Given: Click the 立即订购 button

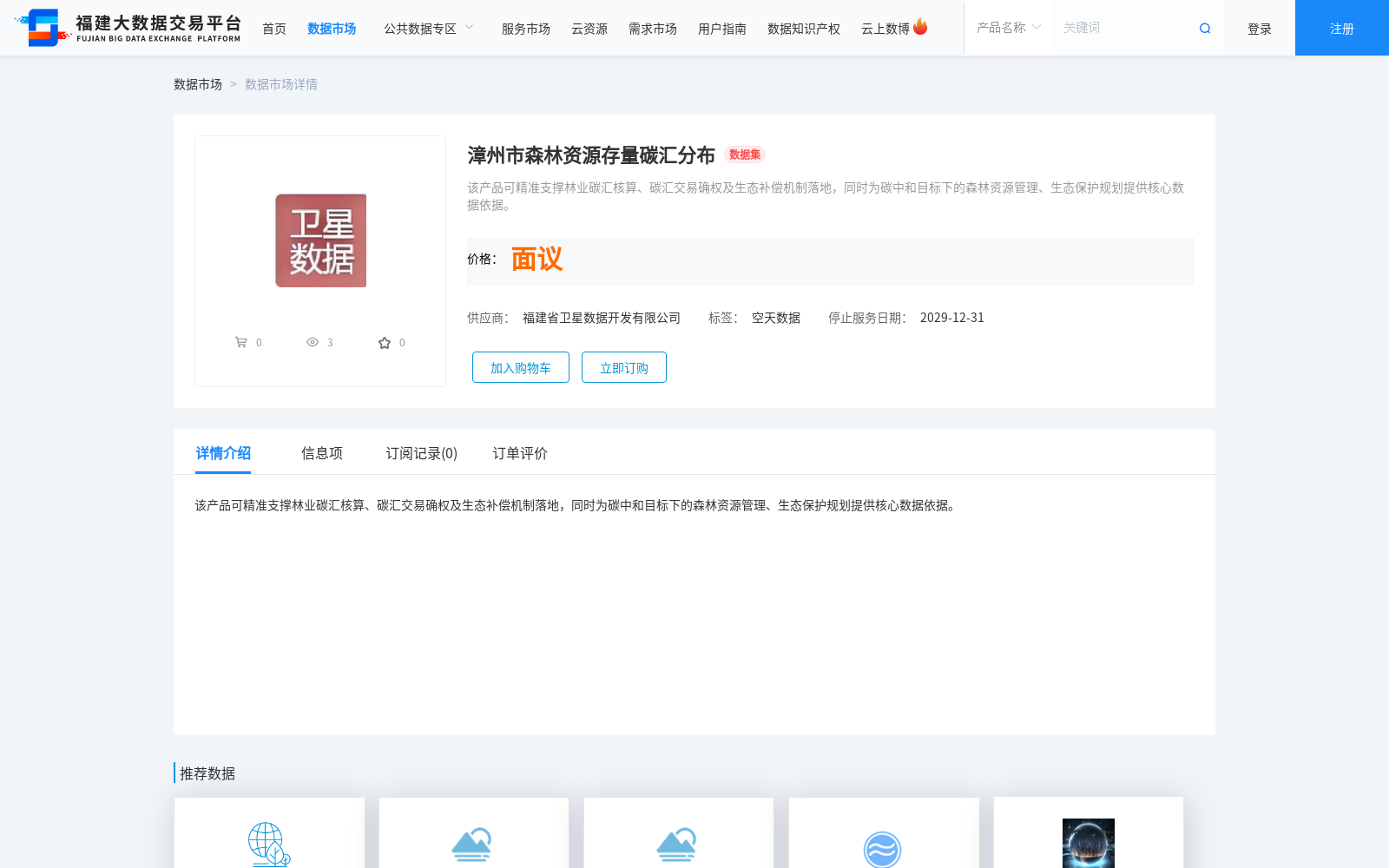Looking at the screenshot, I should (x=624, y=367).
